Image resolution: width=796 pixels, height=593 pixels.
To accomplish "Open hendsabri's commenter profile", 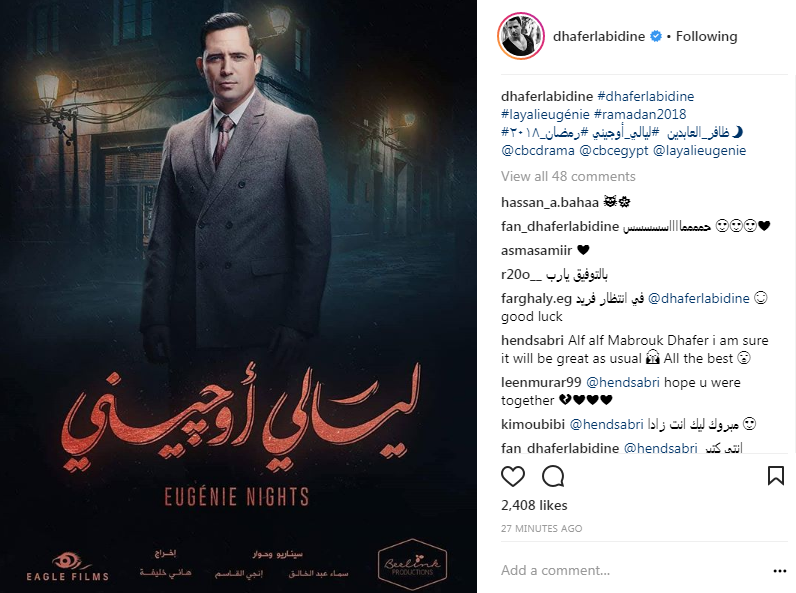I will [x=532, y=340].
